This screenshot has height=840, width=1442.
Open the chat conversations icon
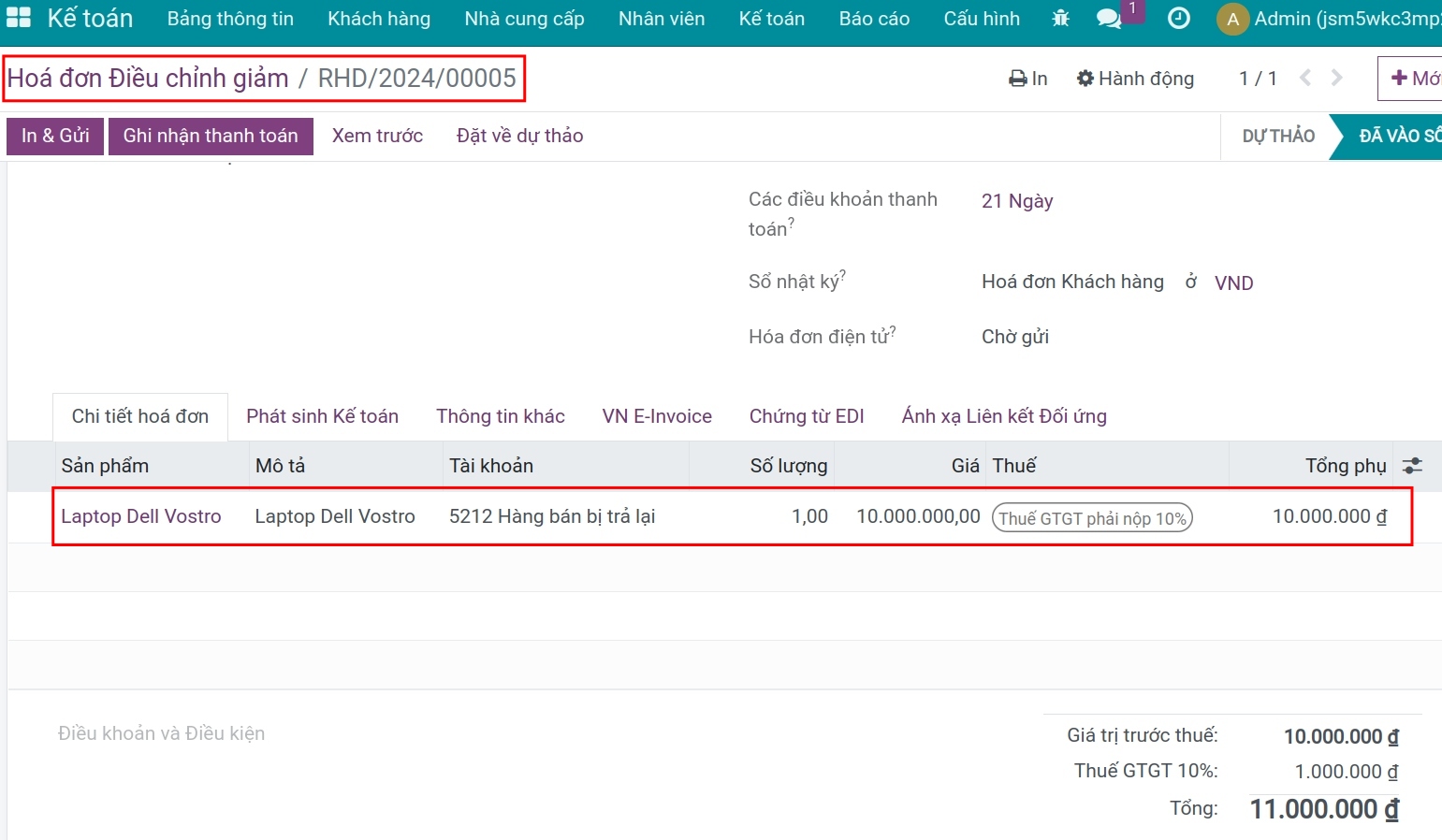(x=1109, y=19)
